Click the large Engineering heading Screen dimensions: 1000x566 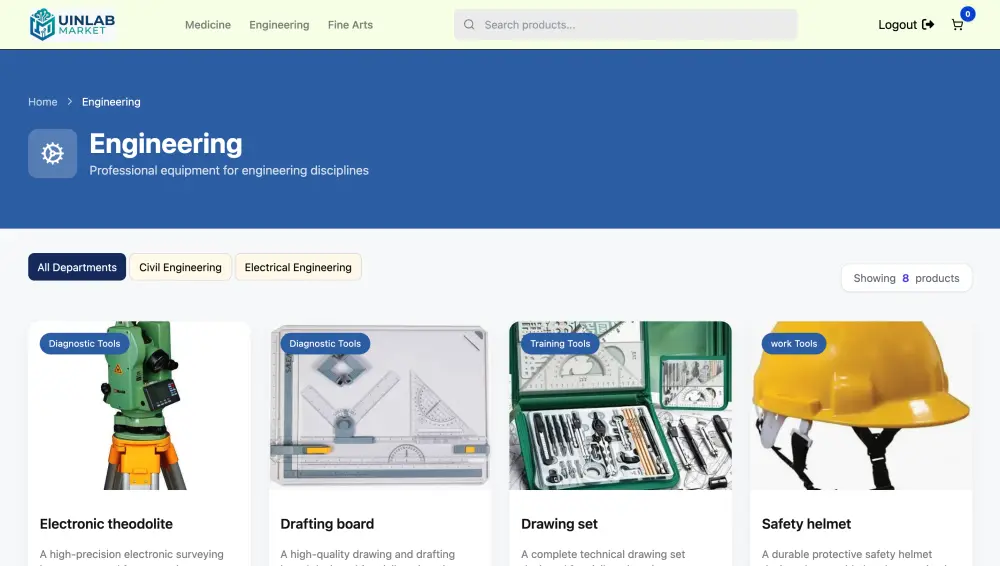[166, 144]
